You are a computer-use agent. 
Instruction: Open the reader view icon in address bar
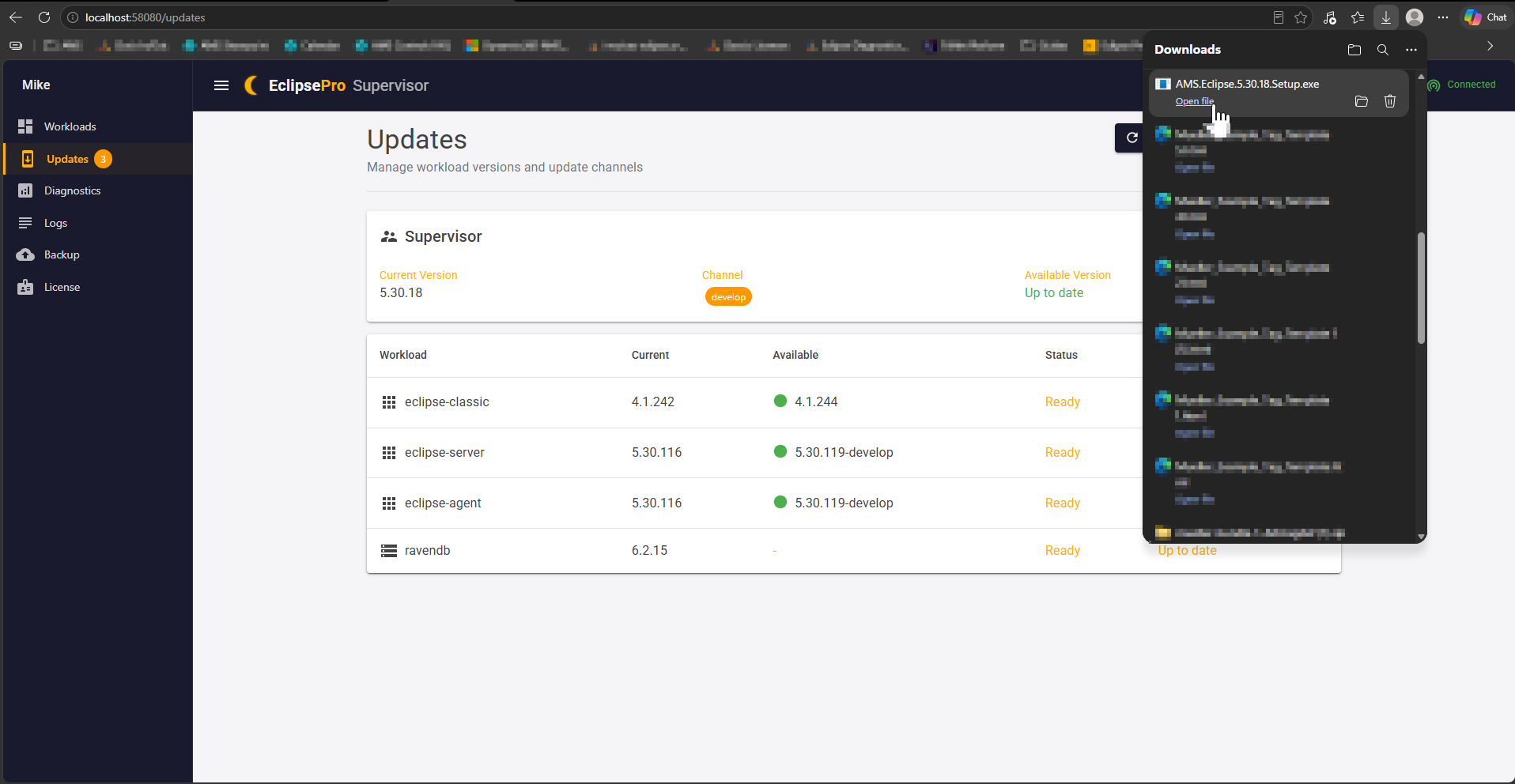(1279, 17)
